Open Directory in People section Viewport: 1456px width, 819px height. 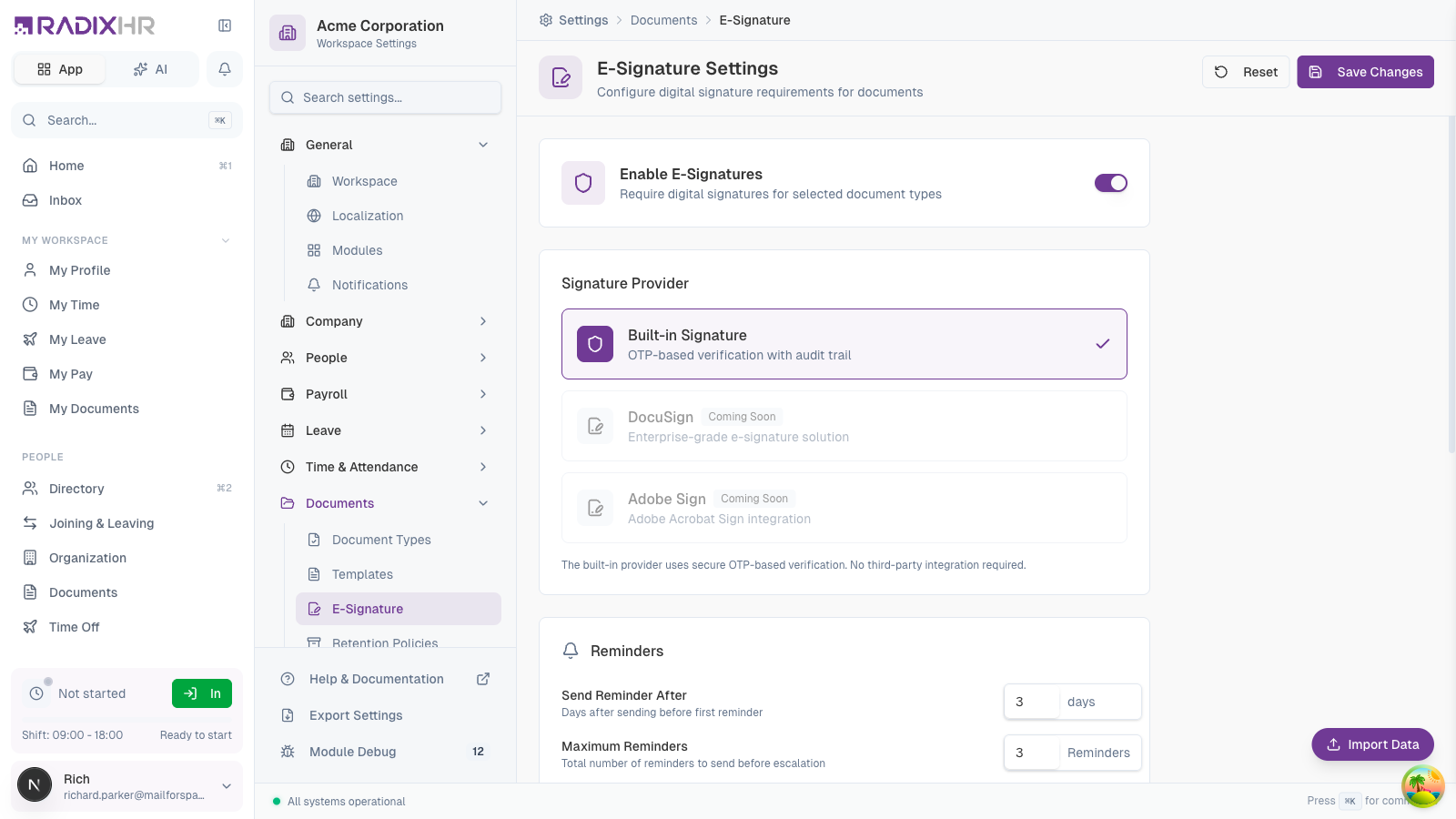coord(126,489)
